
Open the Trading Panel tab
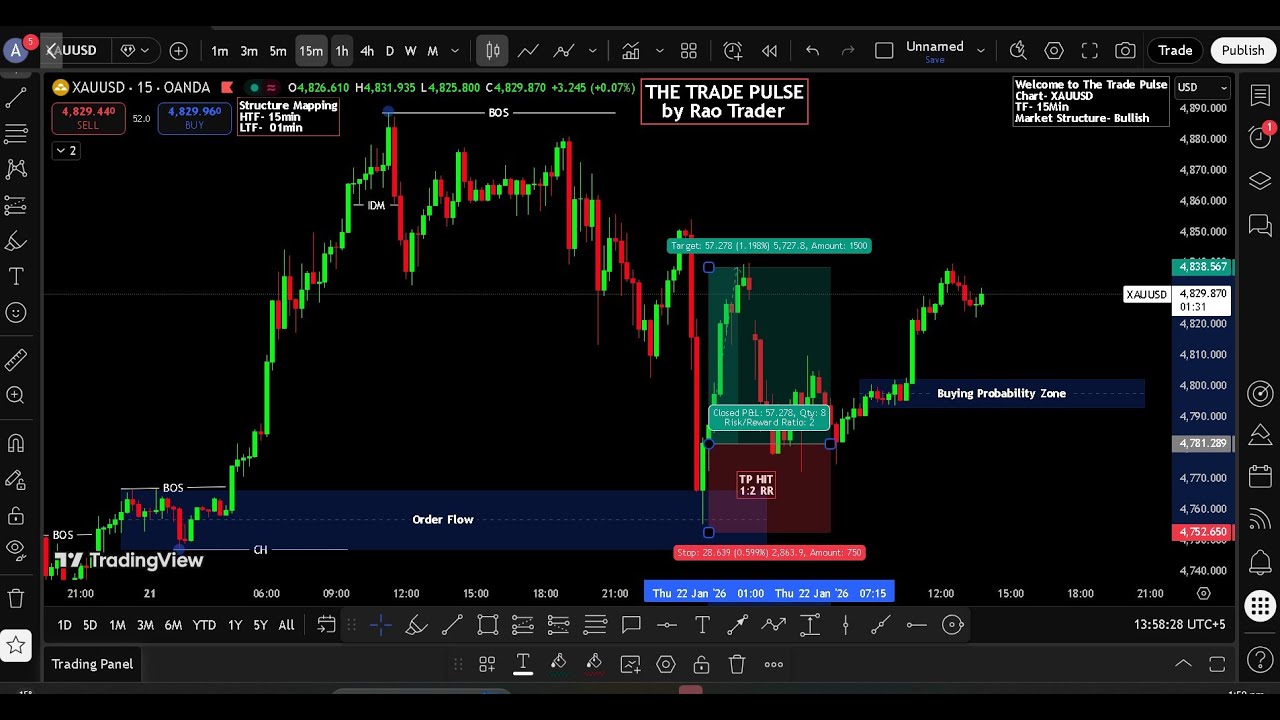92,664
